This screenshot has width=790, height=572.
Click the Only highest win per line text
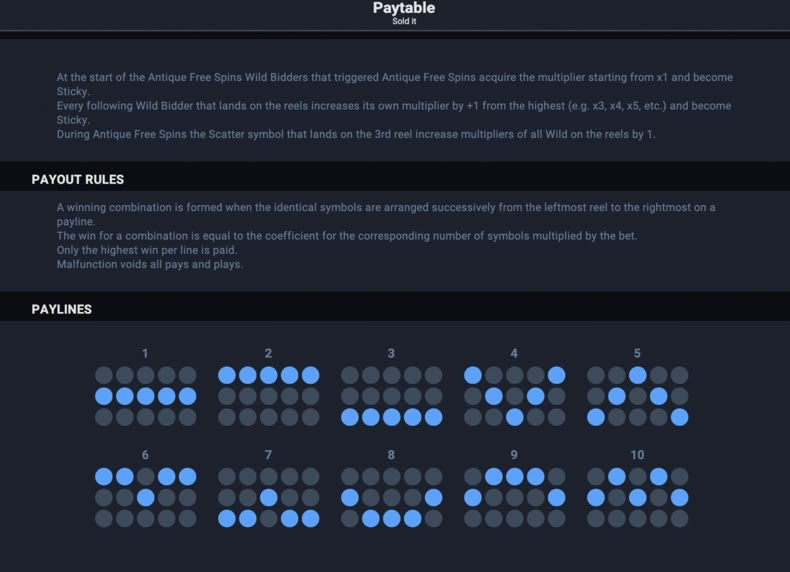point(147,250)
